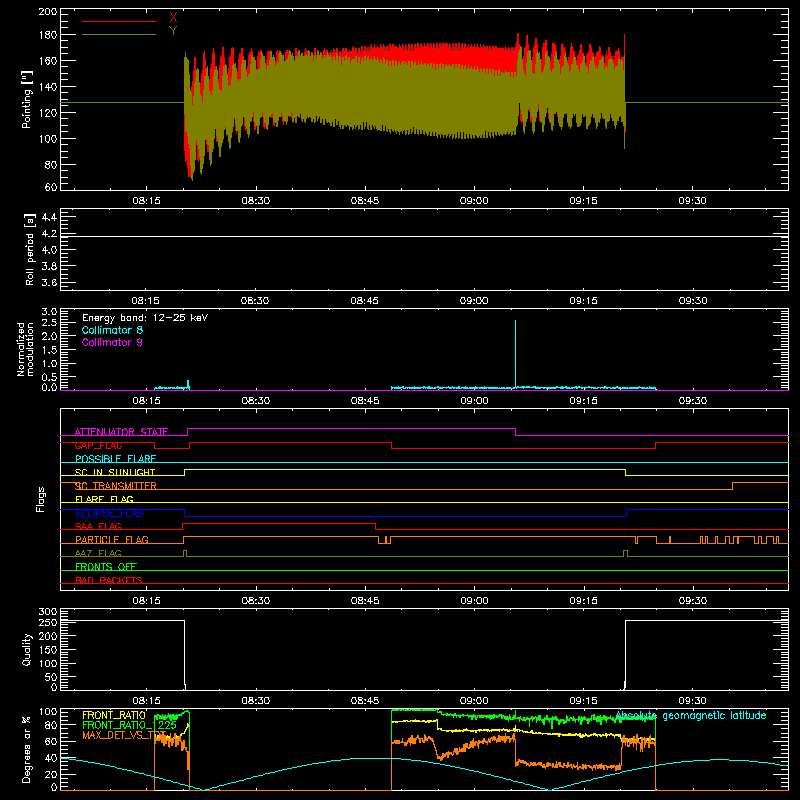
Task: Click the orange MAX_DET_VS_TOT legend label
Action: [x=124, y=735]
